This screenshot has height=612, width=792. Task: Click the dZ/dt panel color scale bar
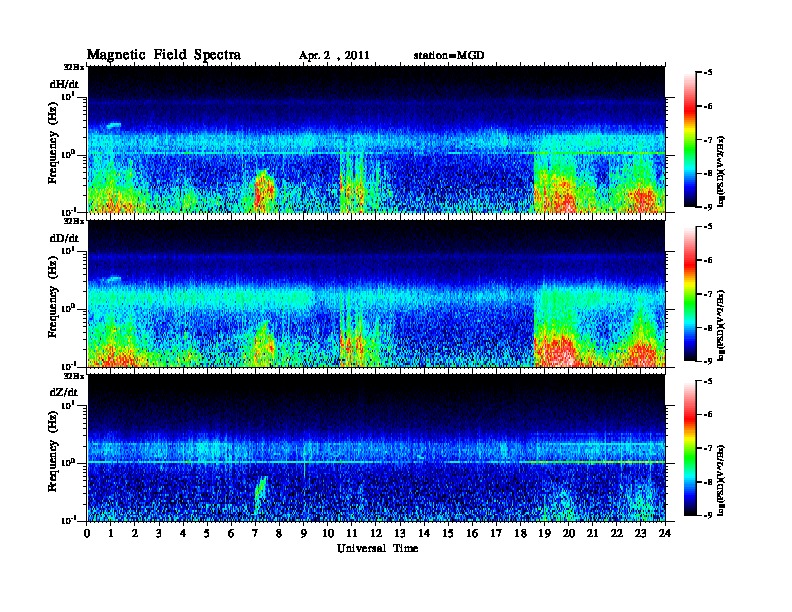[690, 448]
